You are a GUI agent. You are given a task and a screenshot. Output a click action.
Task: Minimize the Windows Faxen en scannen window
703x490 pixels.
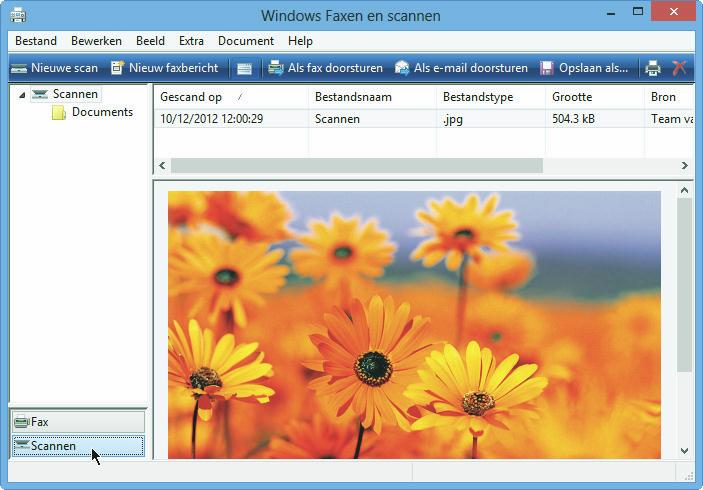click(x=611, y=13)
